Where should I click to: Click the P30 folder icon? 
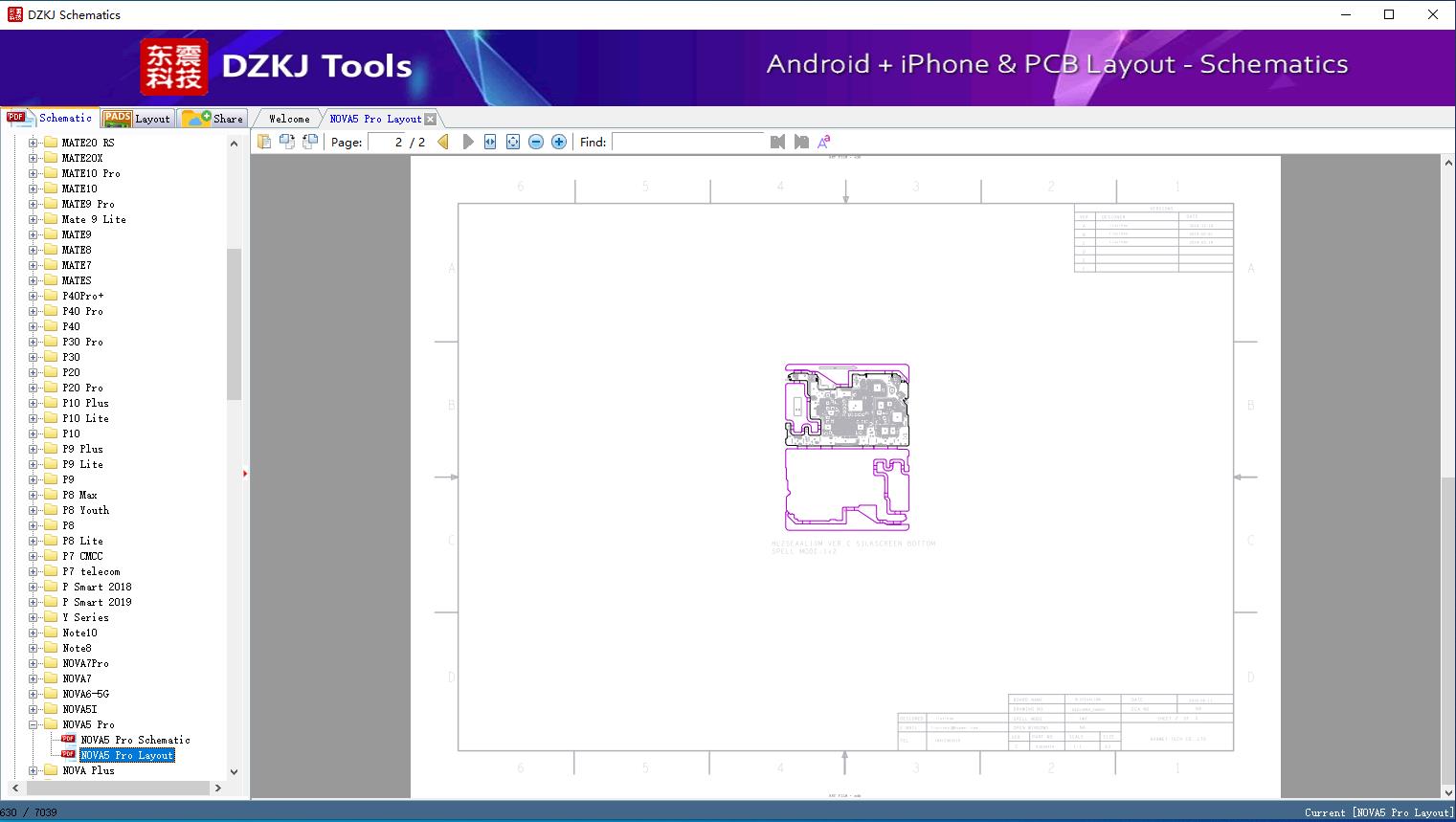[x=50, y=357]
